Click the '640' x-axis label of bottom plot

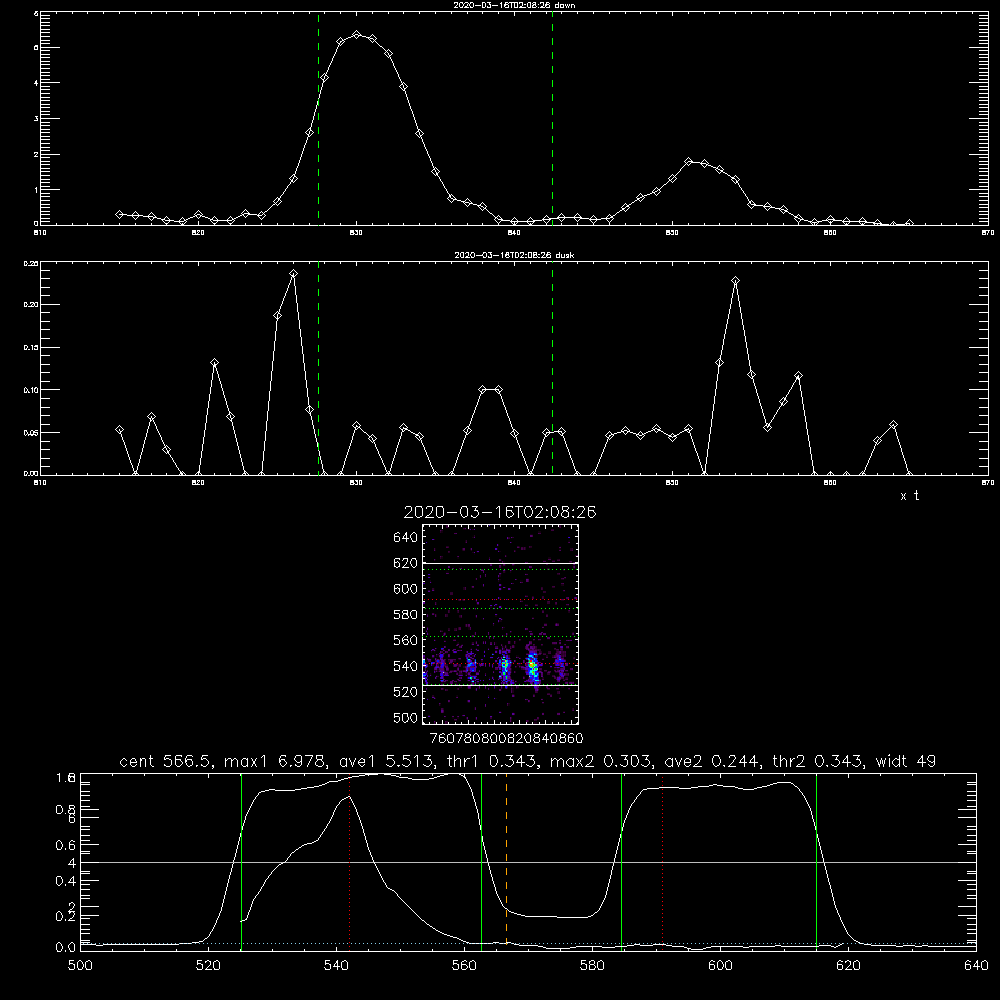(x=976, y=966)
